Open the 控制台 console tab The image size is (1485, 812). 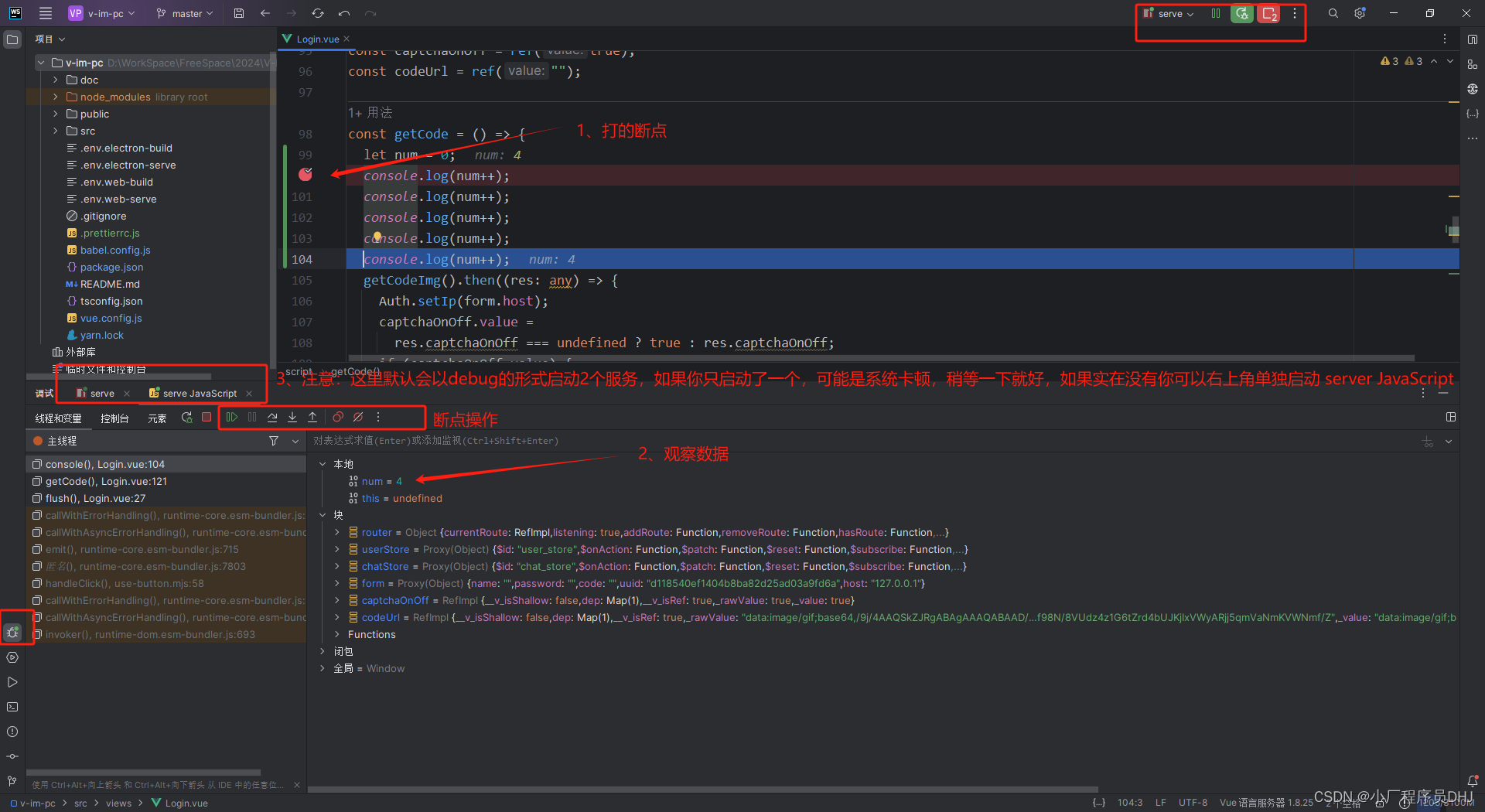point(114,418)
